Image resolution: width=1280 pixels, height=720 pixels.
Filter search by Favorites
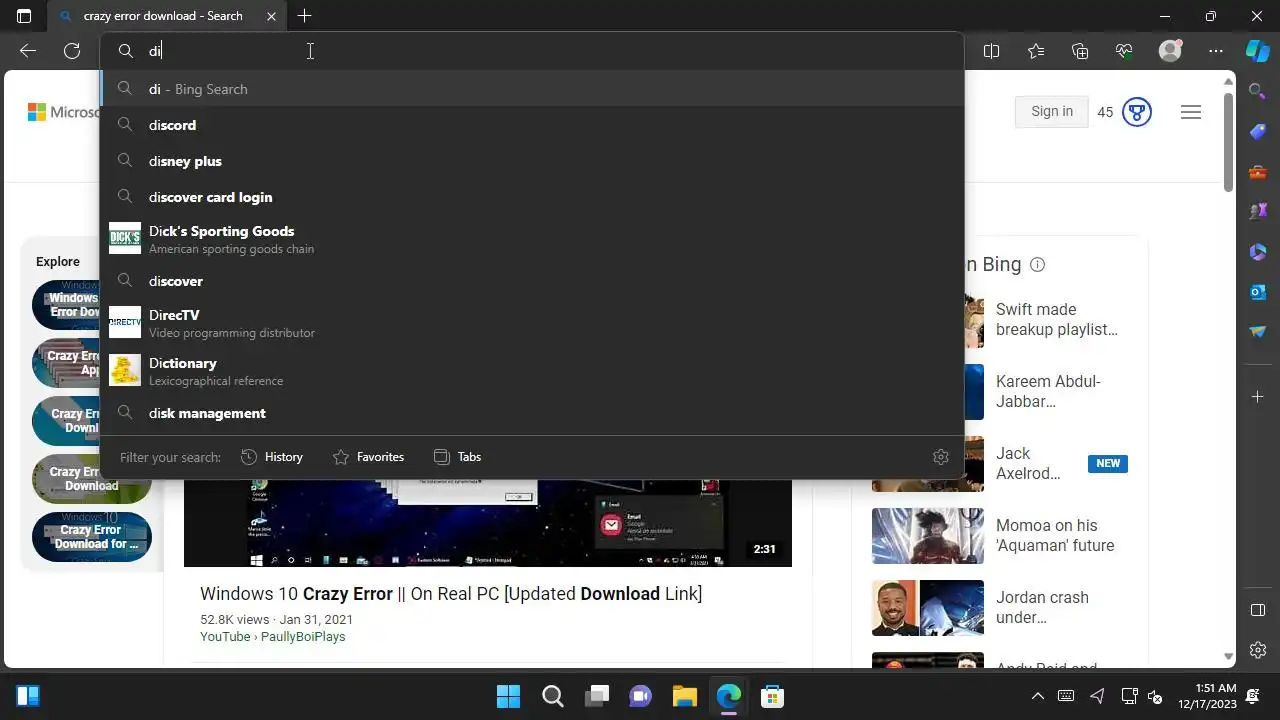(x=368, y=457)
